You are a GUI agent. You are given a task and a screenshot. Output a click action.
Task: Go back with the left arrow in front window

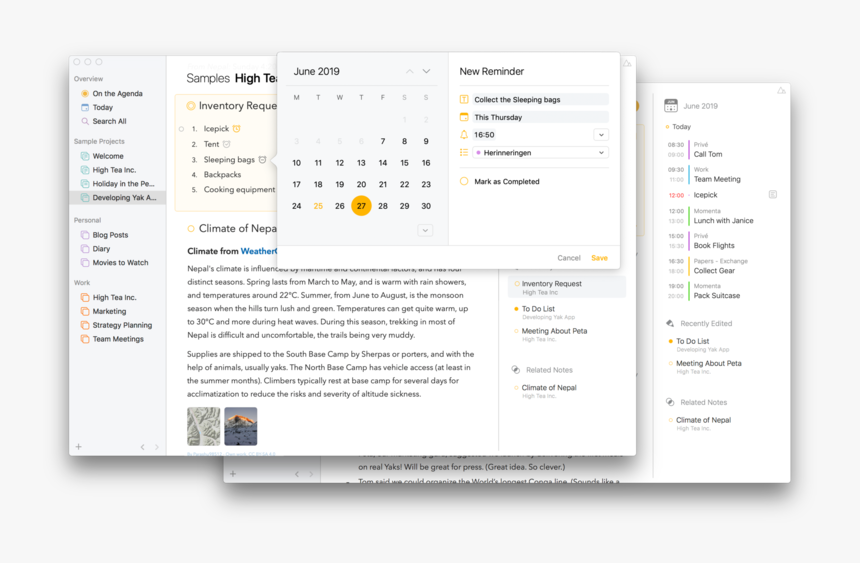tap(143, 447)
